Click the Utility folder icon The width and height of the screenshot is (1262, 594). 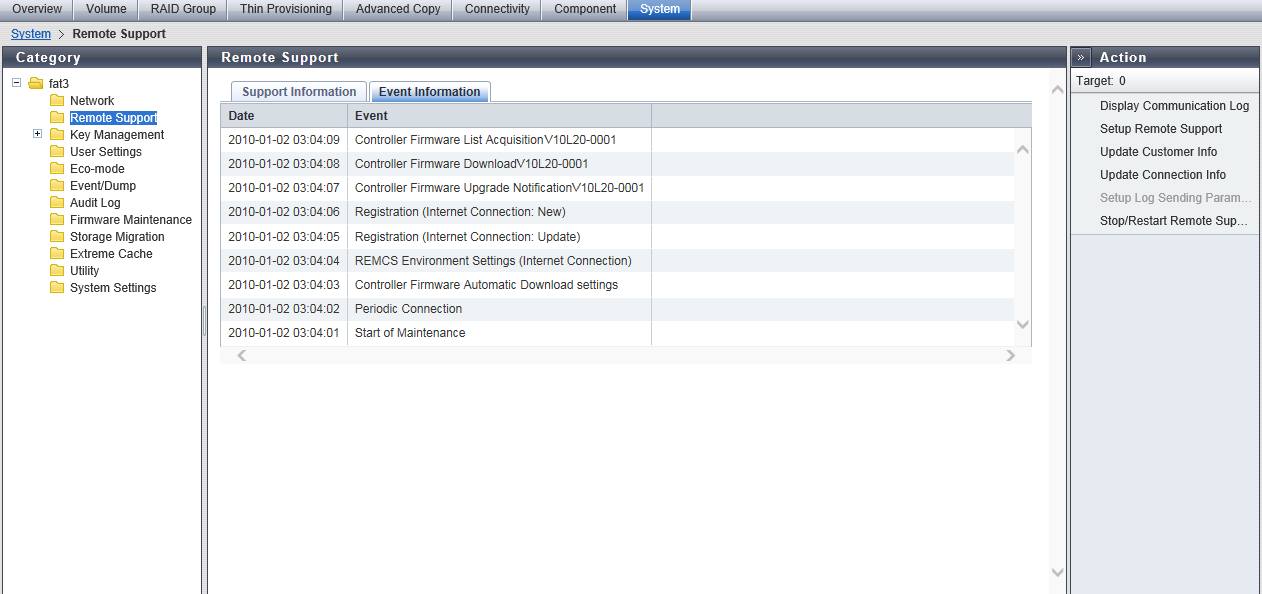[57, 271]
